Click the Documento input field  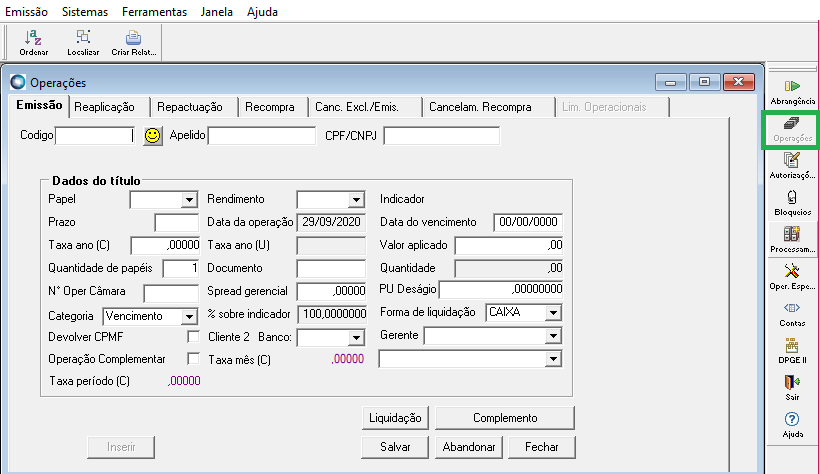(x=331, y=269)
